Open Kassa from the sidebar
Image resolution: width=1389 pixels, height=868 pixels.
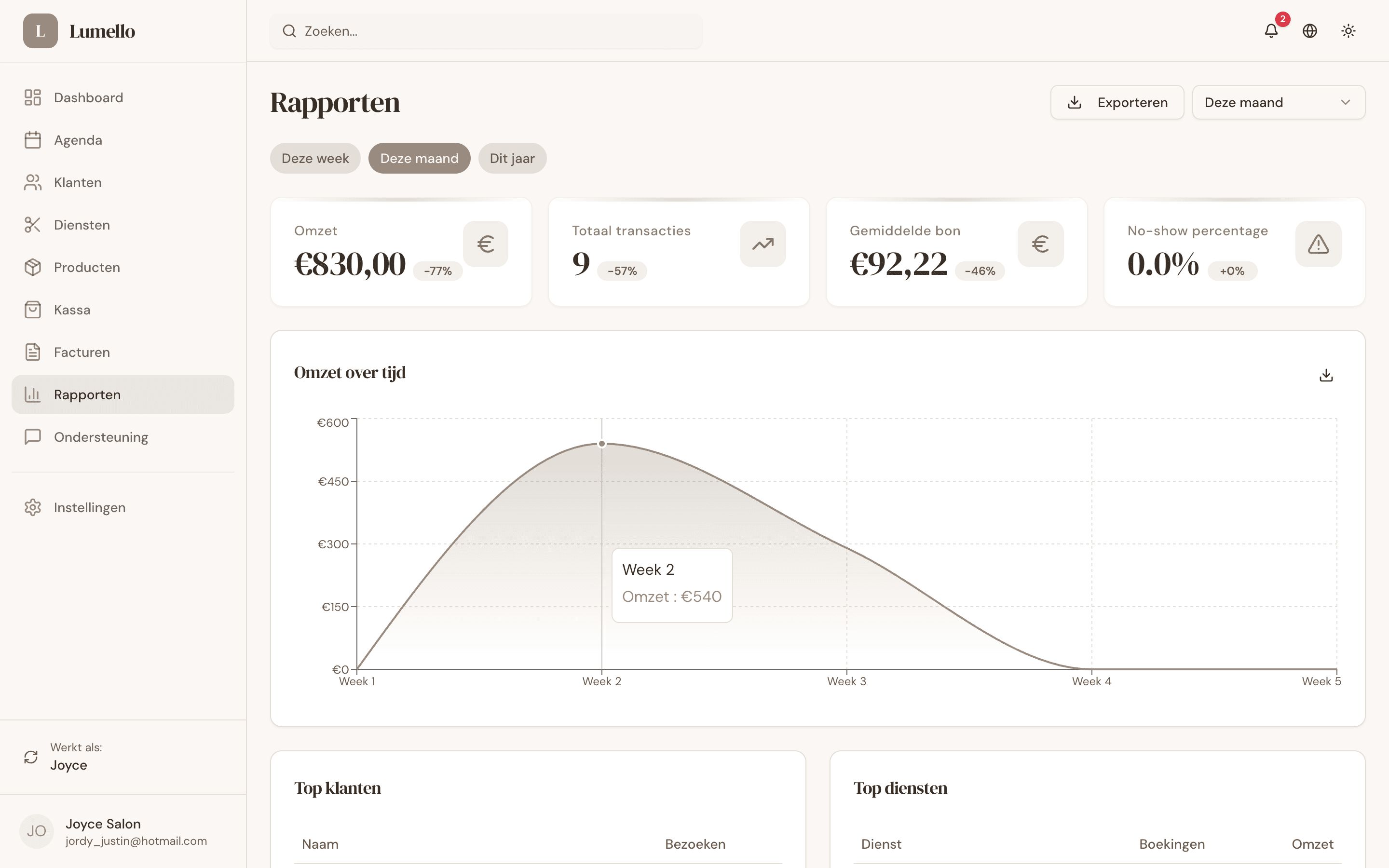pos(72,310)
